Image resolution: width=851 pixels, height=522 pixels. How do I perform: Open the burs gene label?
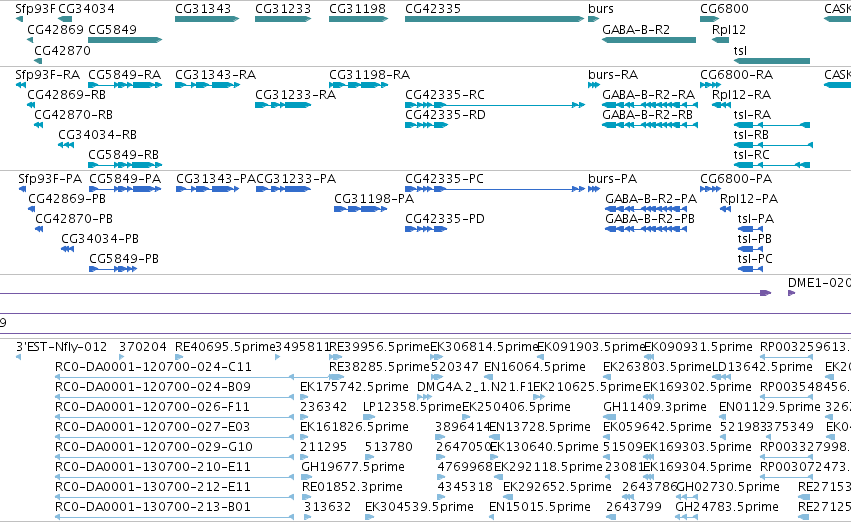(x=601, y=9)
